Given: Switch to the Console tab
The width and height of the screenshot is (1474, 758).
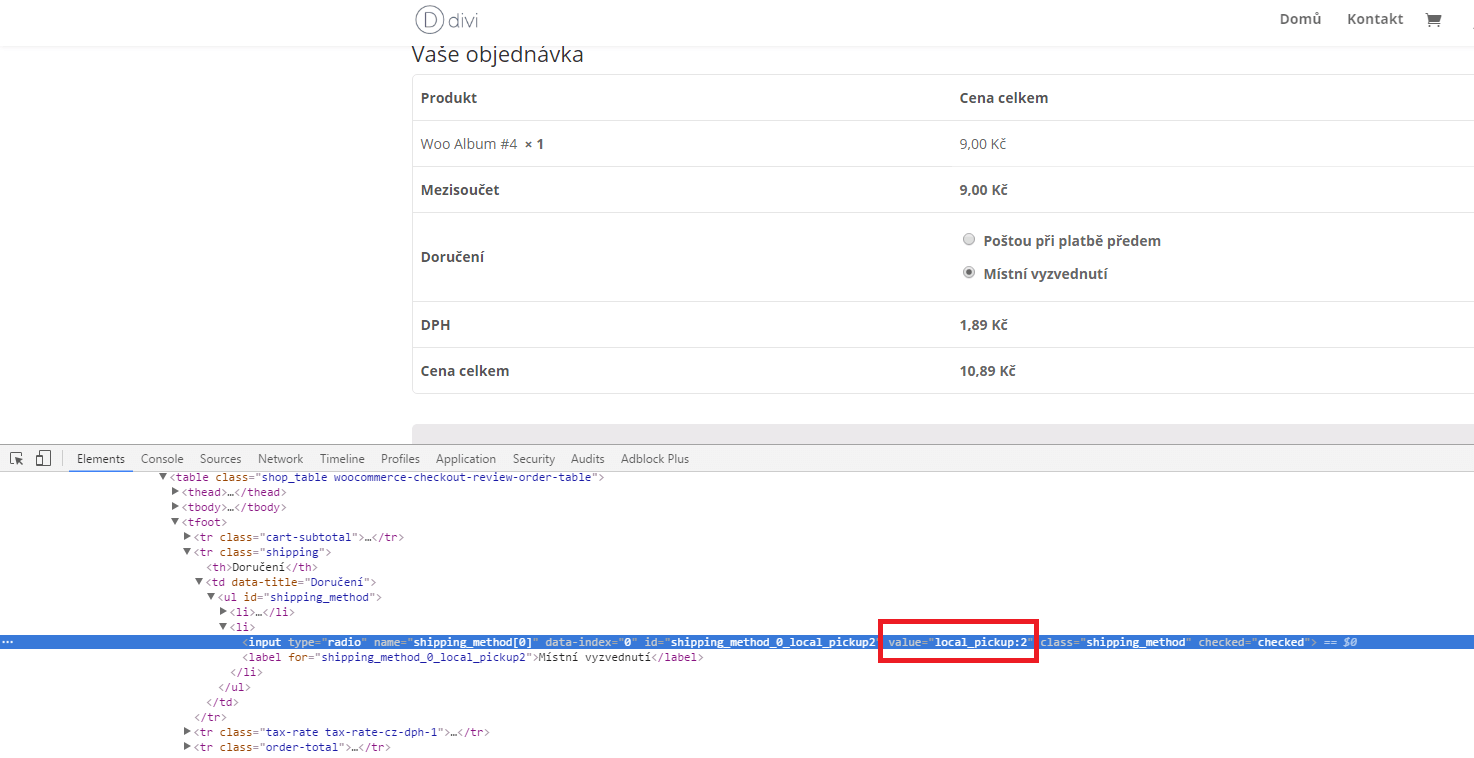Looking at the screenshot, I should tap(162, 458).
